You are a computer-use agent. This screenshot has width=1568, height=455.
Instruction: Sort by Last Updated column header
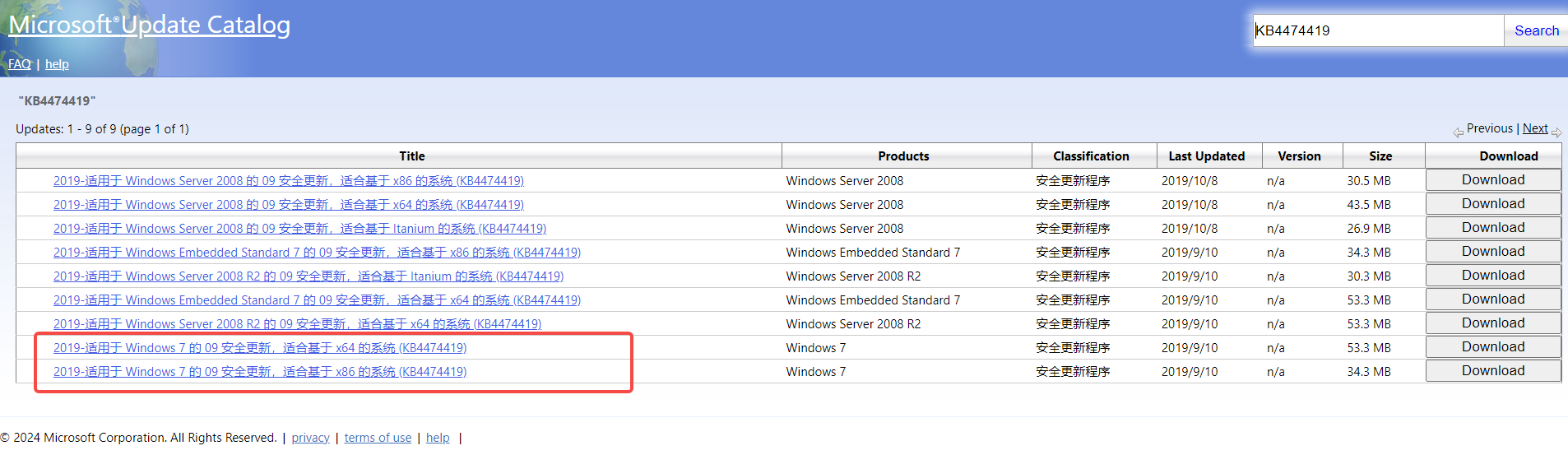(1206, 156)
